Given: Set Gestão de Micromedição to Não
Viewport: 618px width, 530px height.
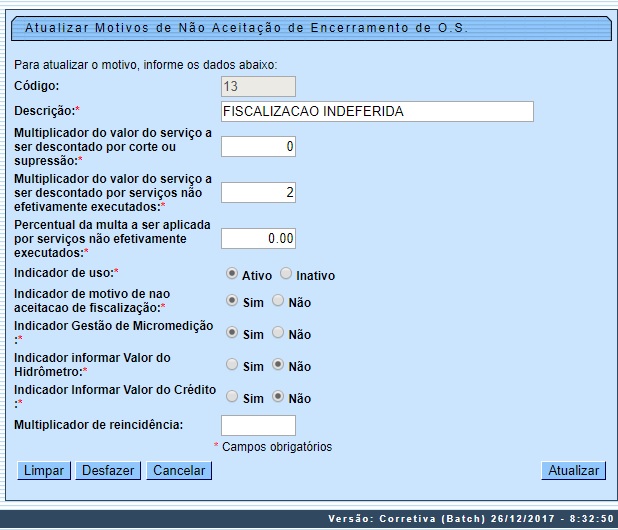Looking at the screenshot, I should pyautogui.click(x=278, y=332).
